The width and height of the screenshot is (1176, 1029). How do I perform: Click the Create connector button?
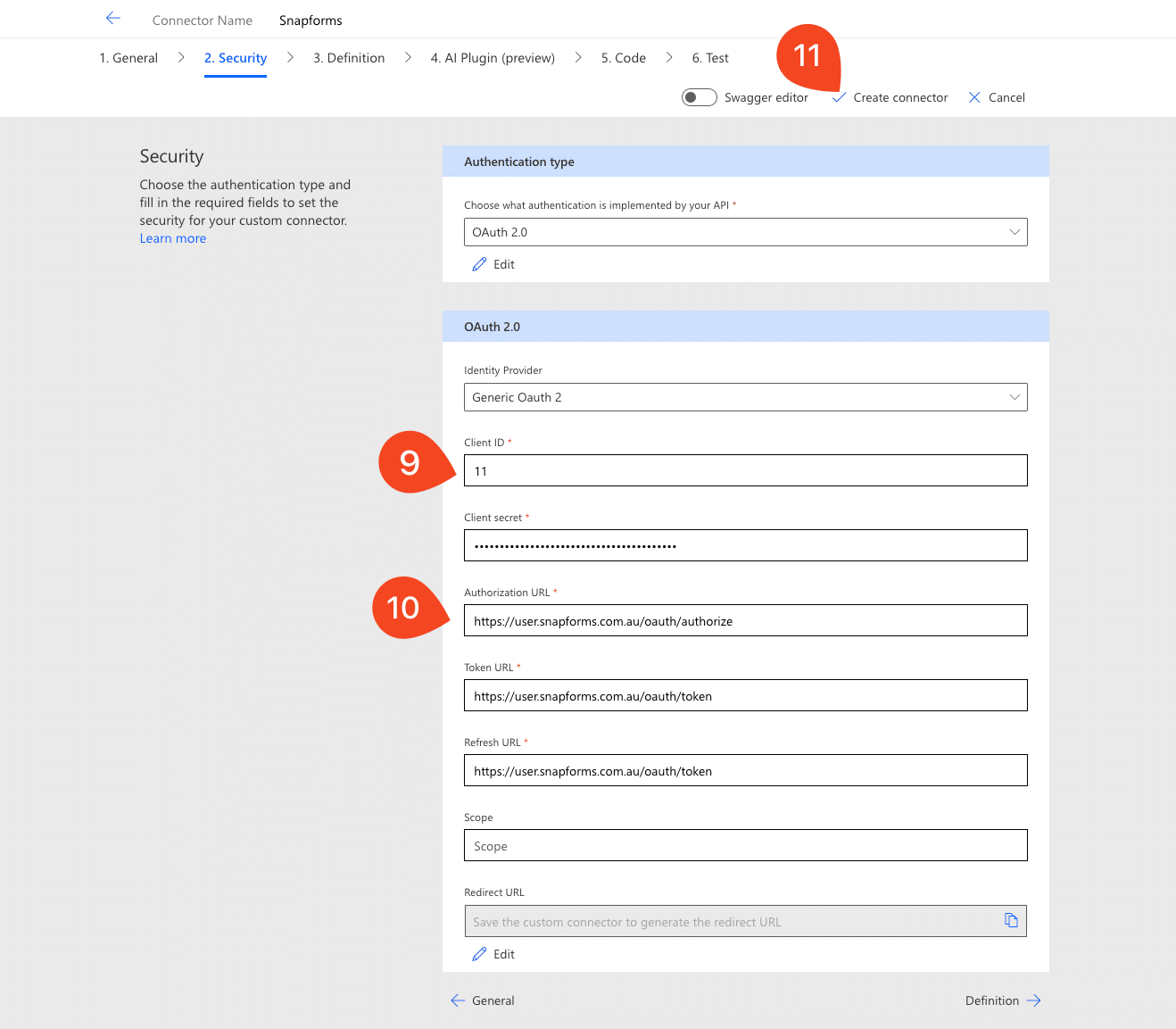point(890,97)
